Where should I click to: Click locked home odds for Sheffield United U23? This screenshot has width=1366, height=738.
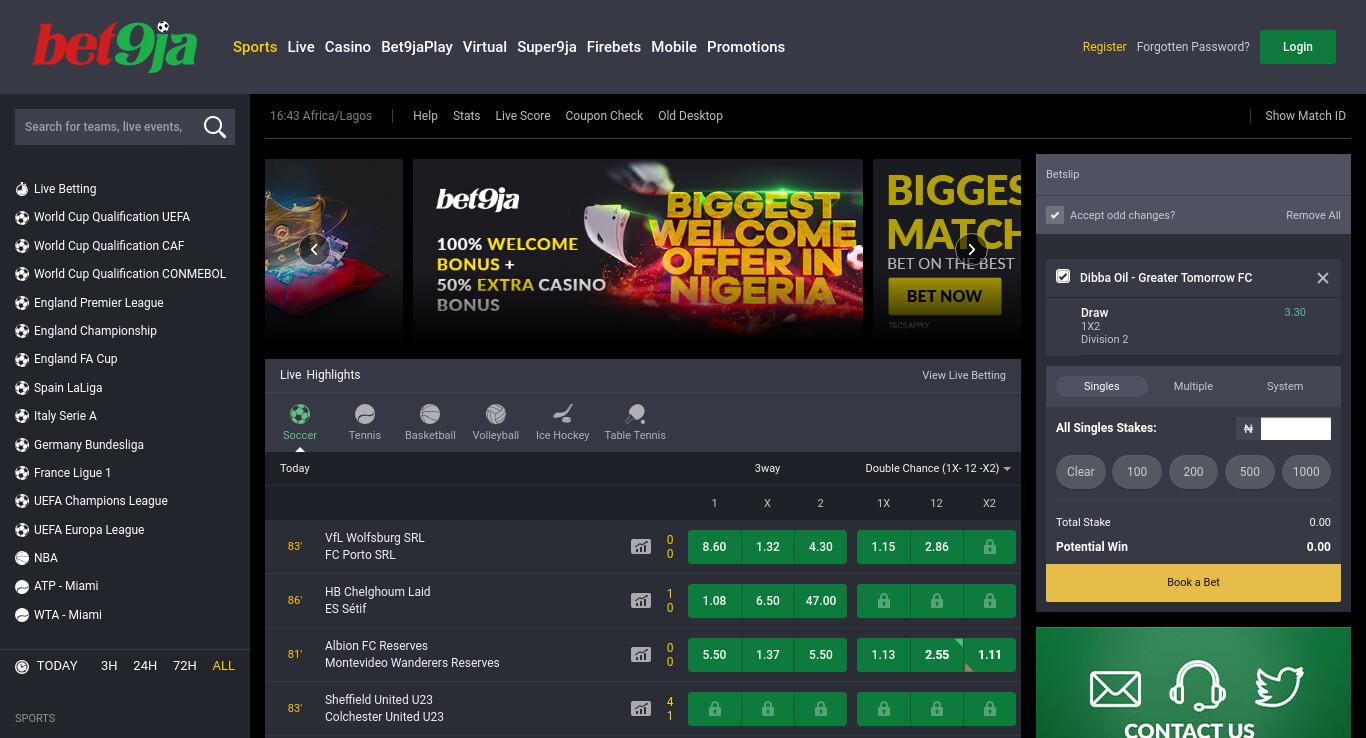point(714,709)
